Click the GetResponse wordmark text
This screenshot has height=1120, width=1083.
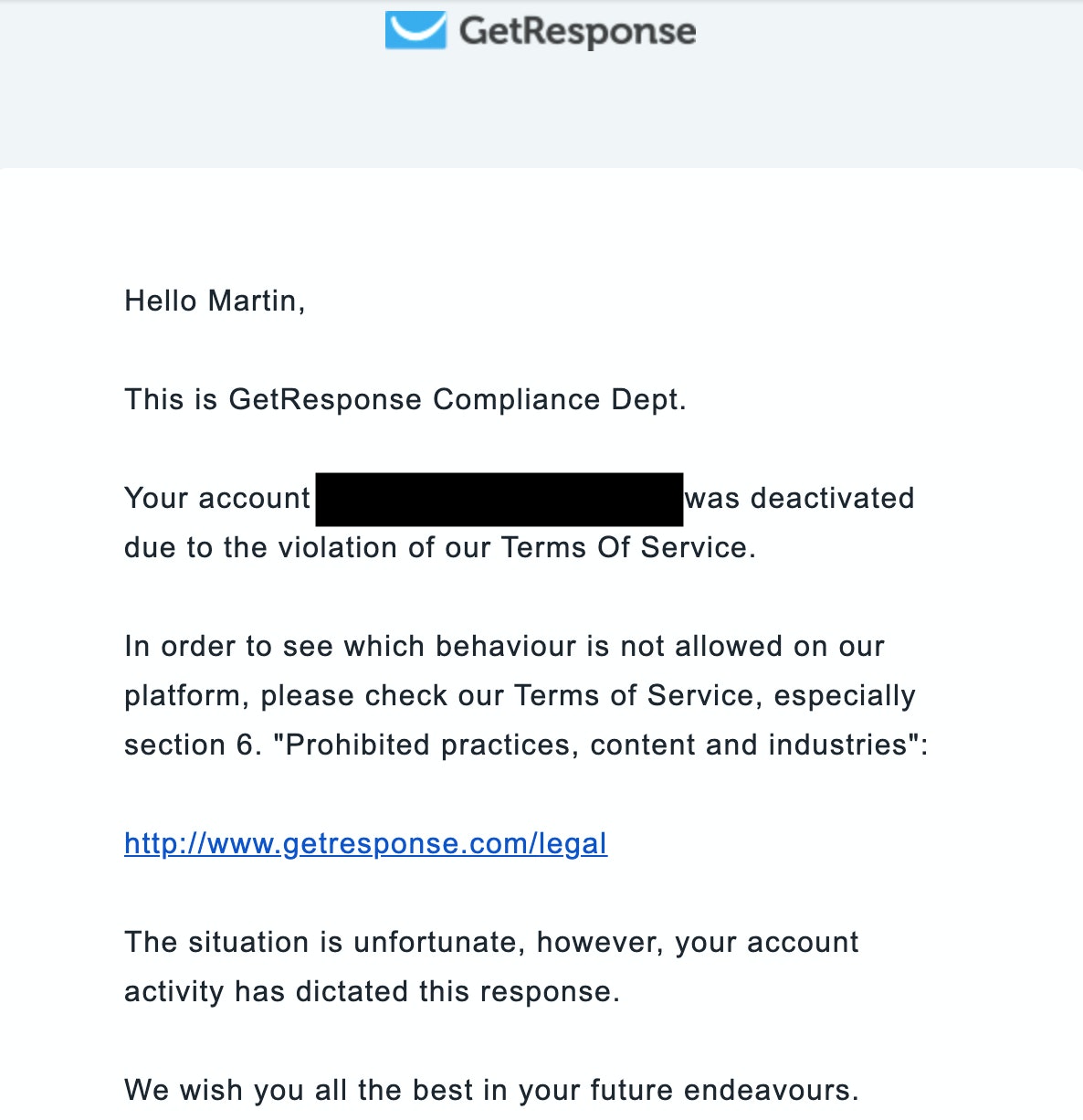click(x=577, y=31)
